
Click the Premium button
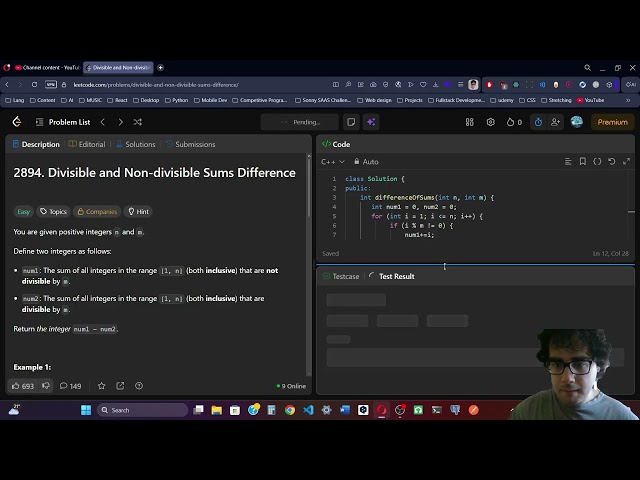click(612, 122)
